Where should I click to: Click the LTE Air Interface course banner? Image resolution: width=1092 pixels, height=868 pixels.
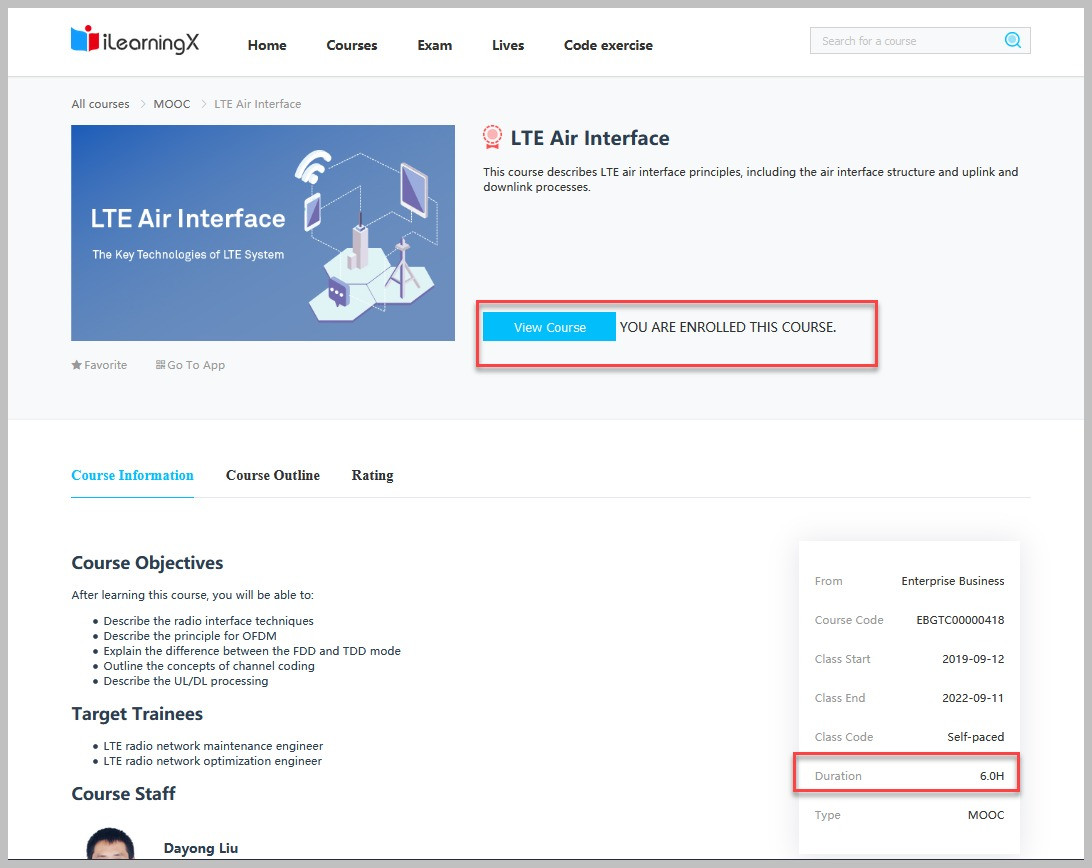pyautogui.click(x=263, y=233)
